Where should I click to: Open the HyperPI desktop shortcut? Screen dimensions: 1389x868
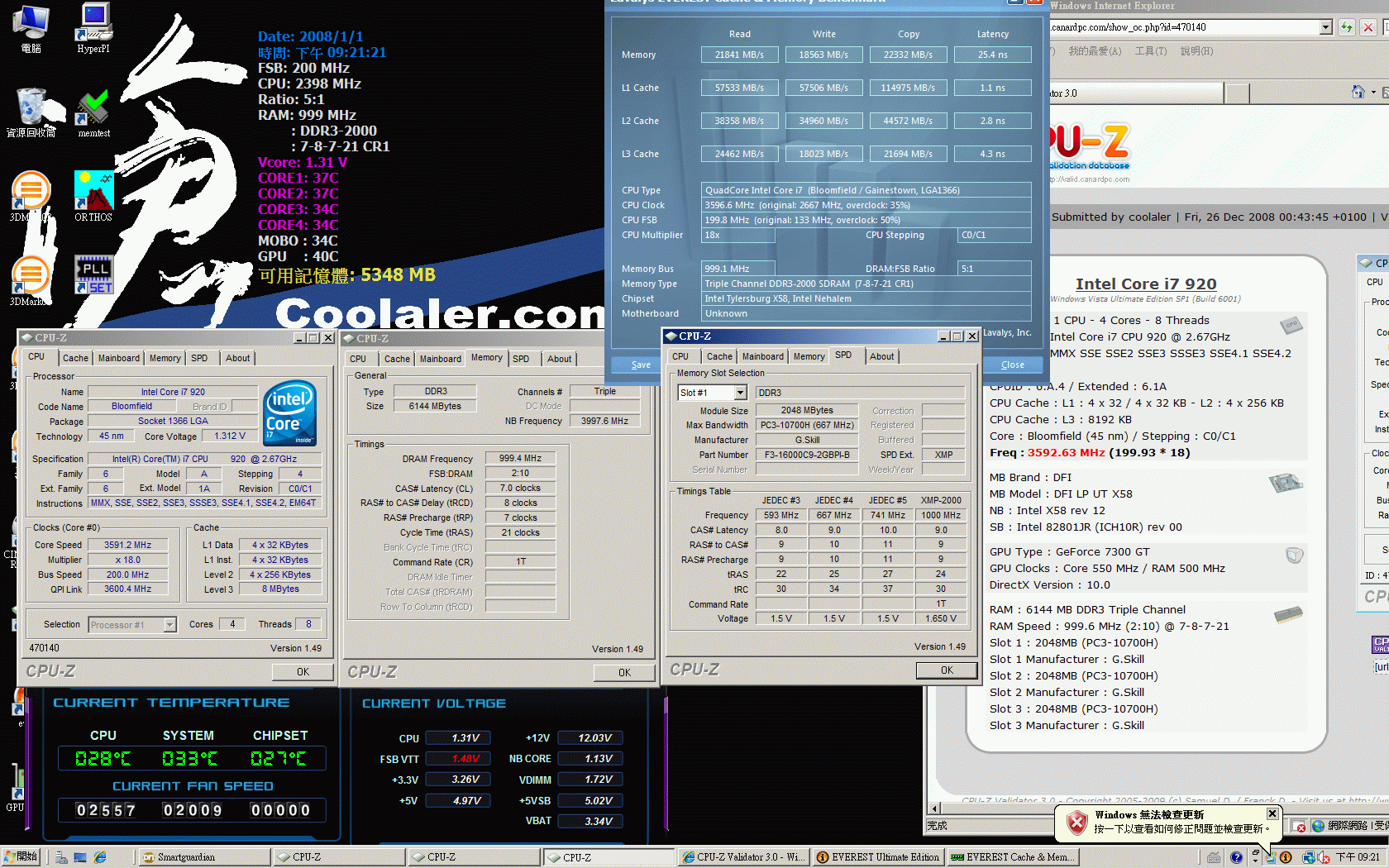click(x=93, y=27)
